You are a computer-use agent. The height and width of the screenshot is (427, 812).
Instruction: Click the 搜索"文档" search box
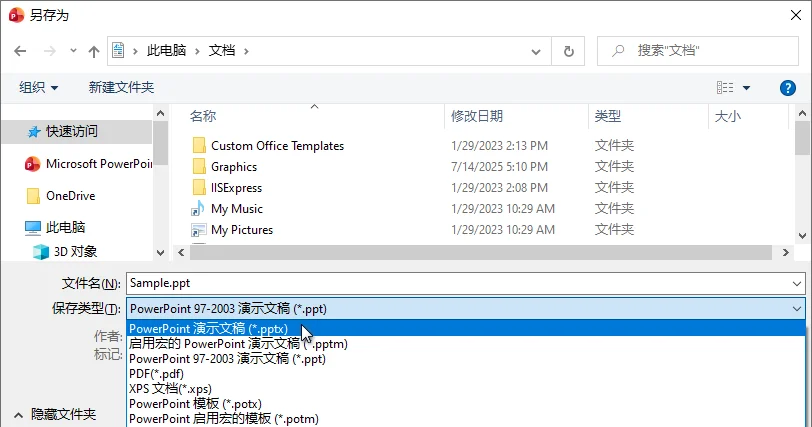coord(698,51)
